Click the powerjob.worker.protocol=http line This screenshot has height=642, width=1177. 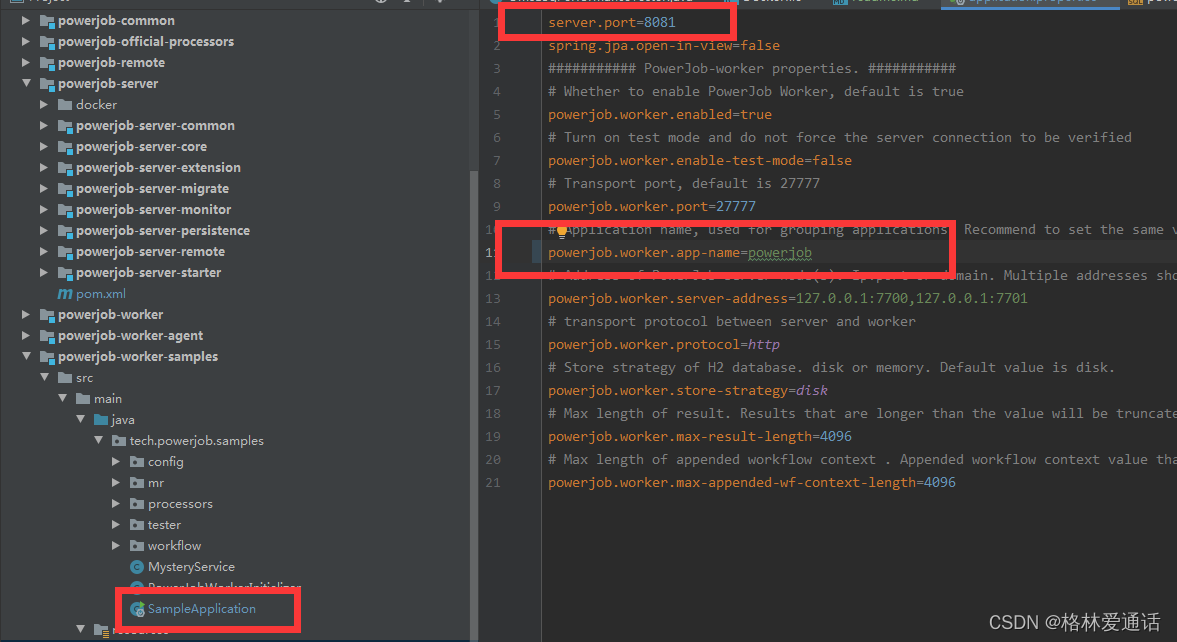coord(664,345)
